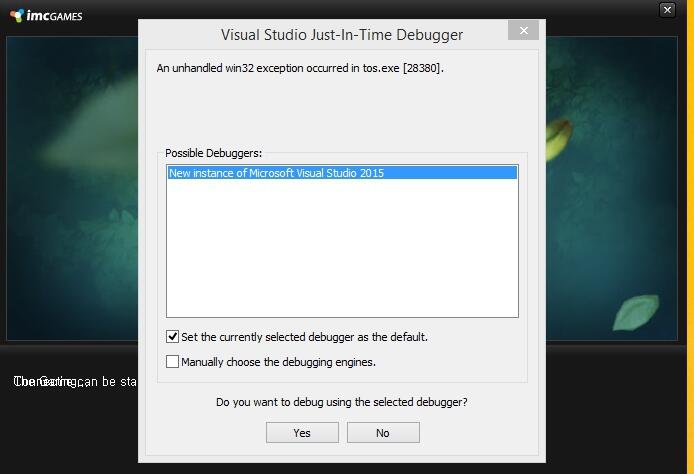
Task: Click the 'Do you want to debug' question text
Action: 342,402
